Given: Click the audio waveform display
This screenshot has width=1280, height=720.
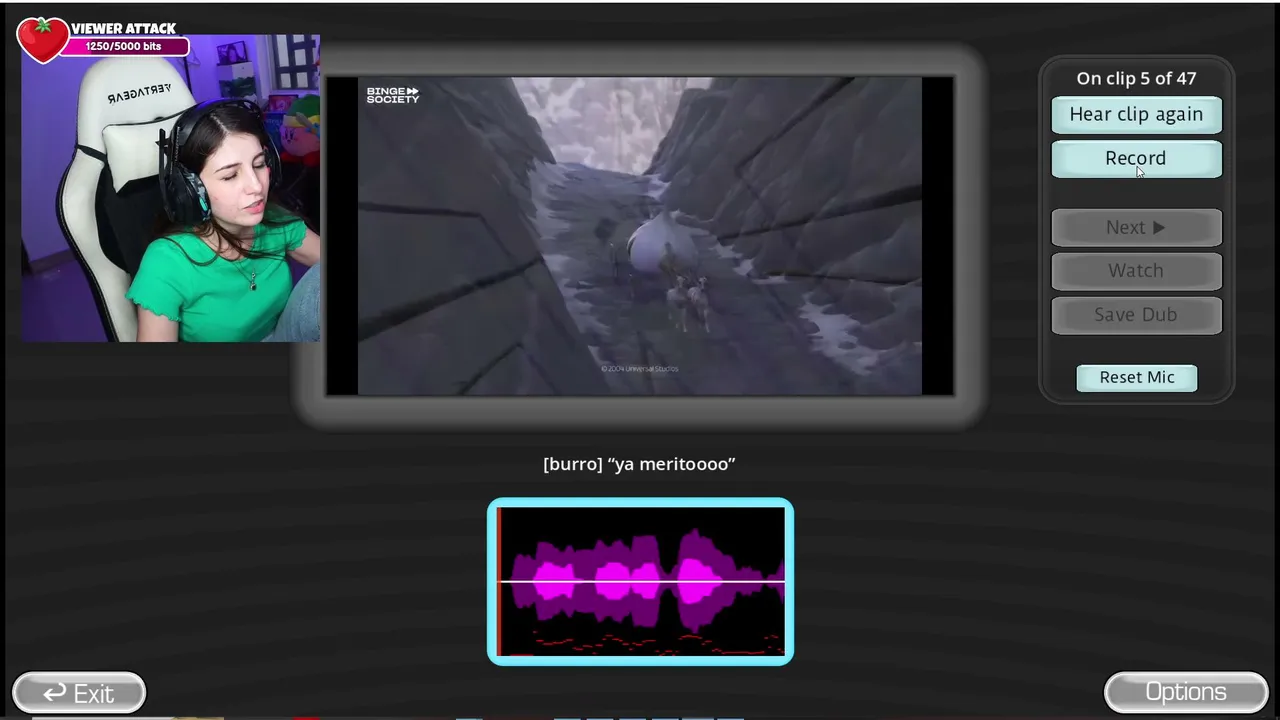Looking at the screenshot, I should [640, 581].
